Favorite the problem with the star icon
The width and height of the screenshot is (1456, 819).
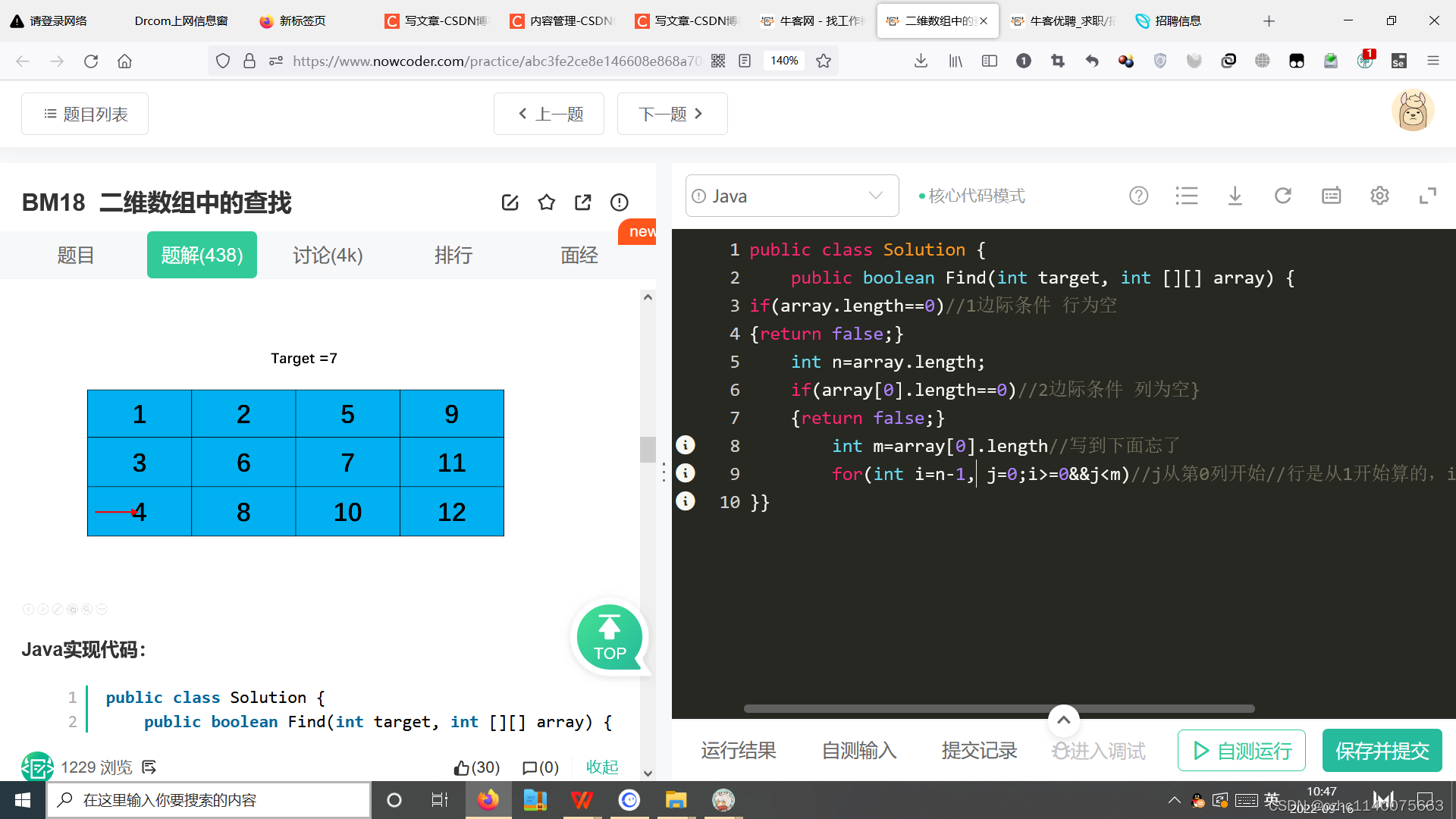(546, 202)
